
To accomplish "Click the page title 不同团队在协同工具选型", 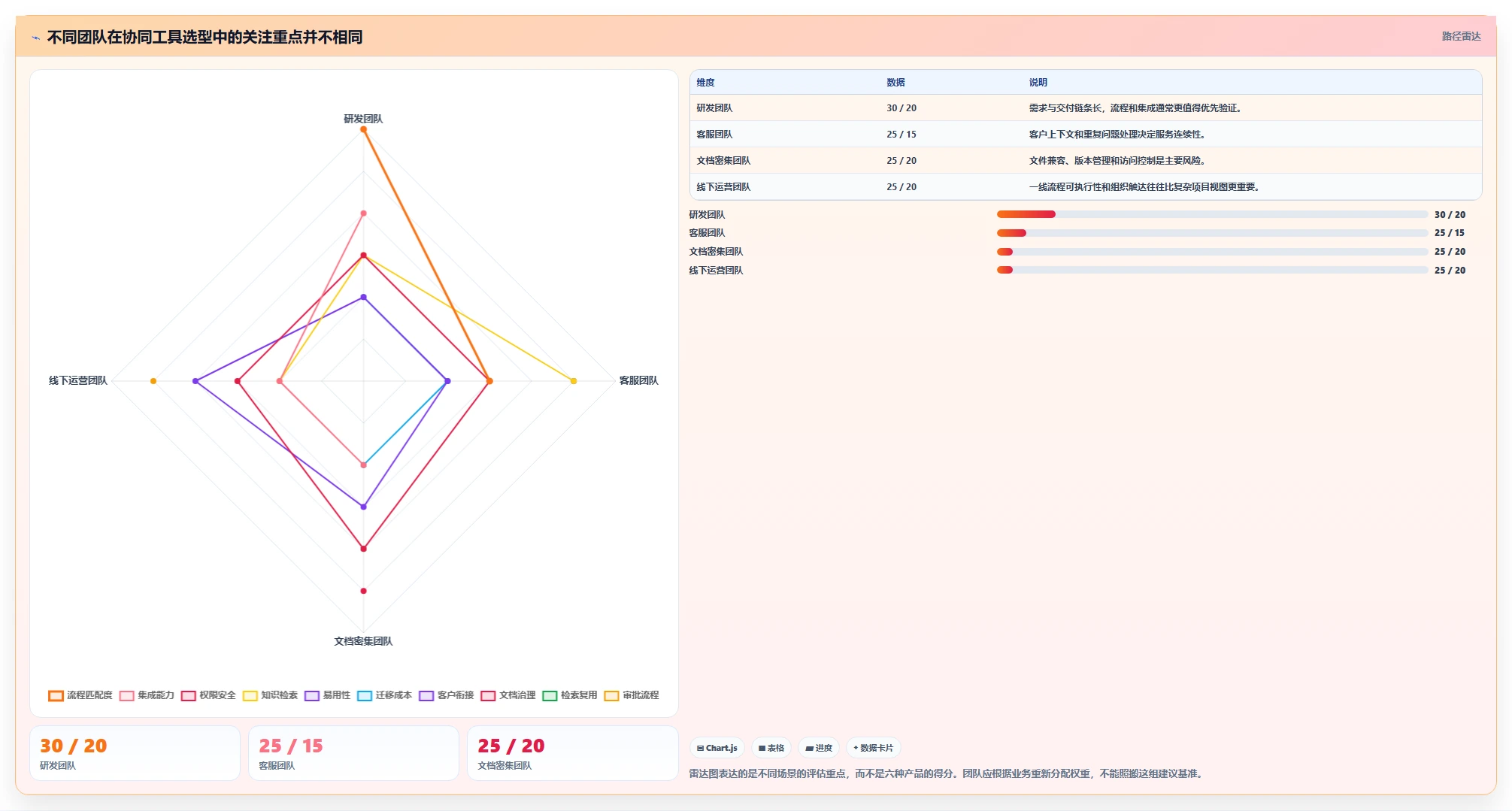I will pyautogui.click(x=205, y=37).
